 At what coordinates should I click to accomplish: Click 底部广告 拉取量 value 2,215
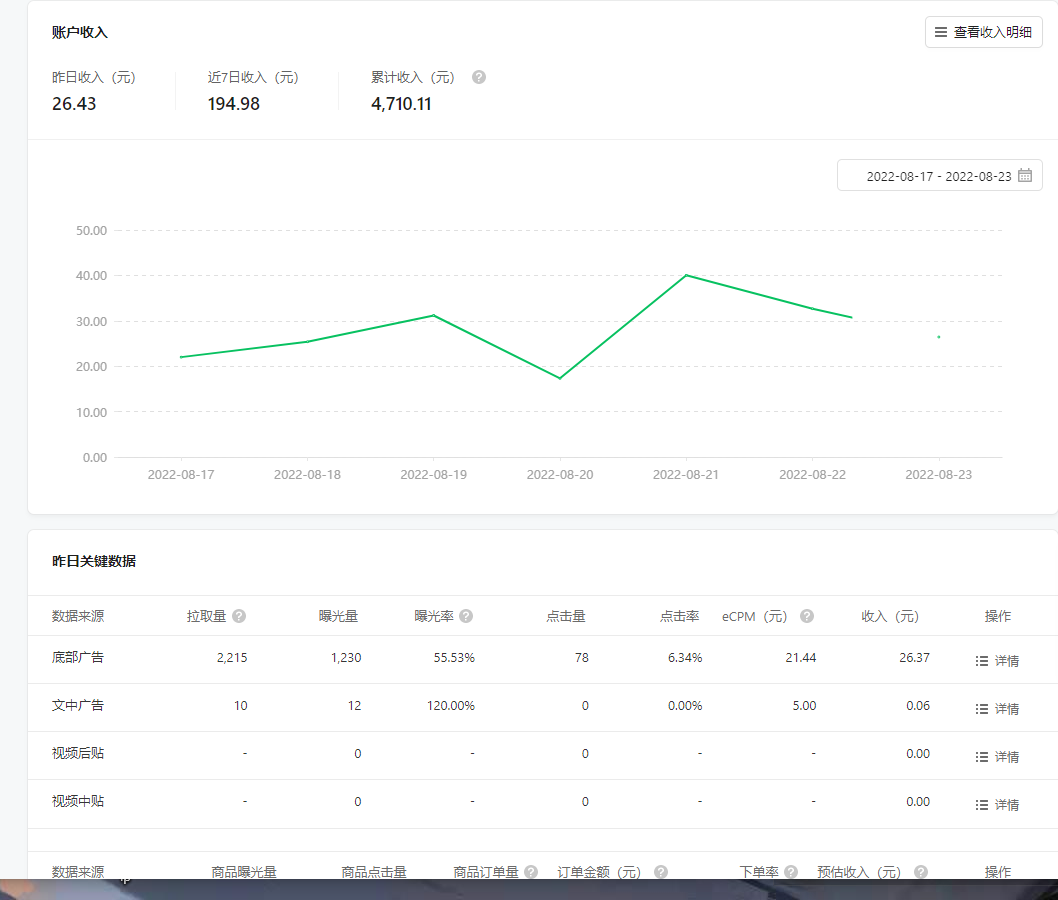(232, 657)
